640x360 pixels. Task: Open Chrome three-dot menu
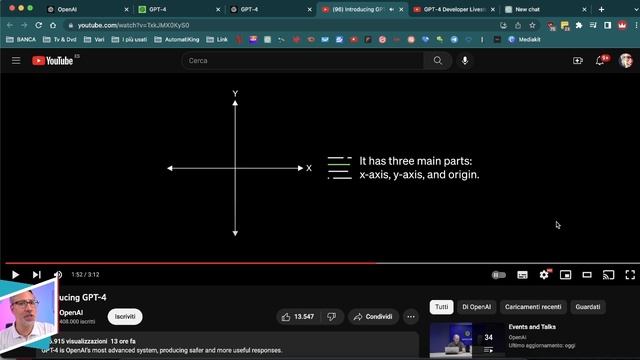point(636,25)
